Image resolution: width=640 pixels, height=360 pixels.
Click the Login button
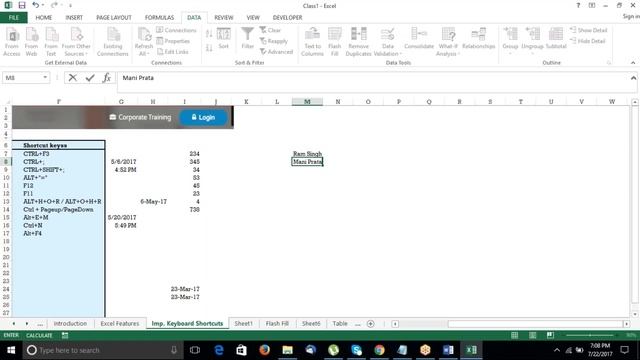203,117
